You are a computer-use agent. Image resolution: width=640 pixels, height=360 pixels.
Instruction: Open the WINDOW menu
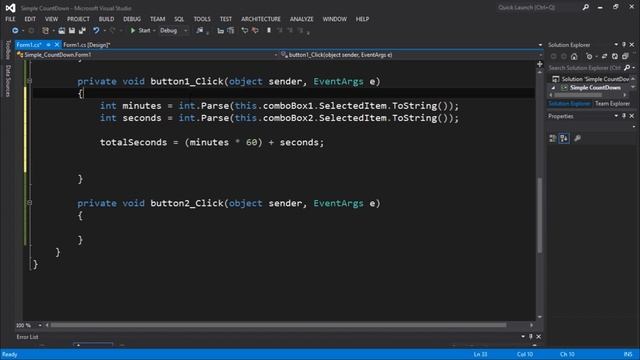pos(335,19)
